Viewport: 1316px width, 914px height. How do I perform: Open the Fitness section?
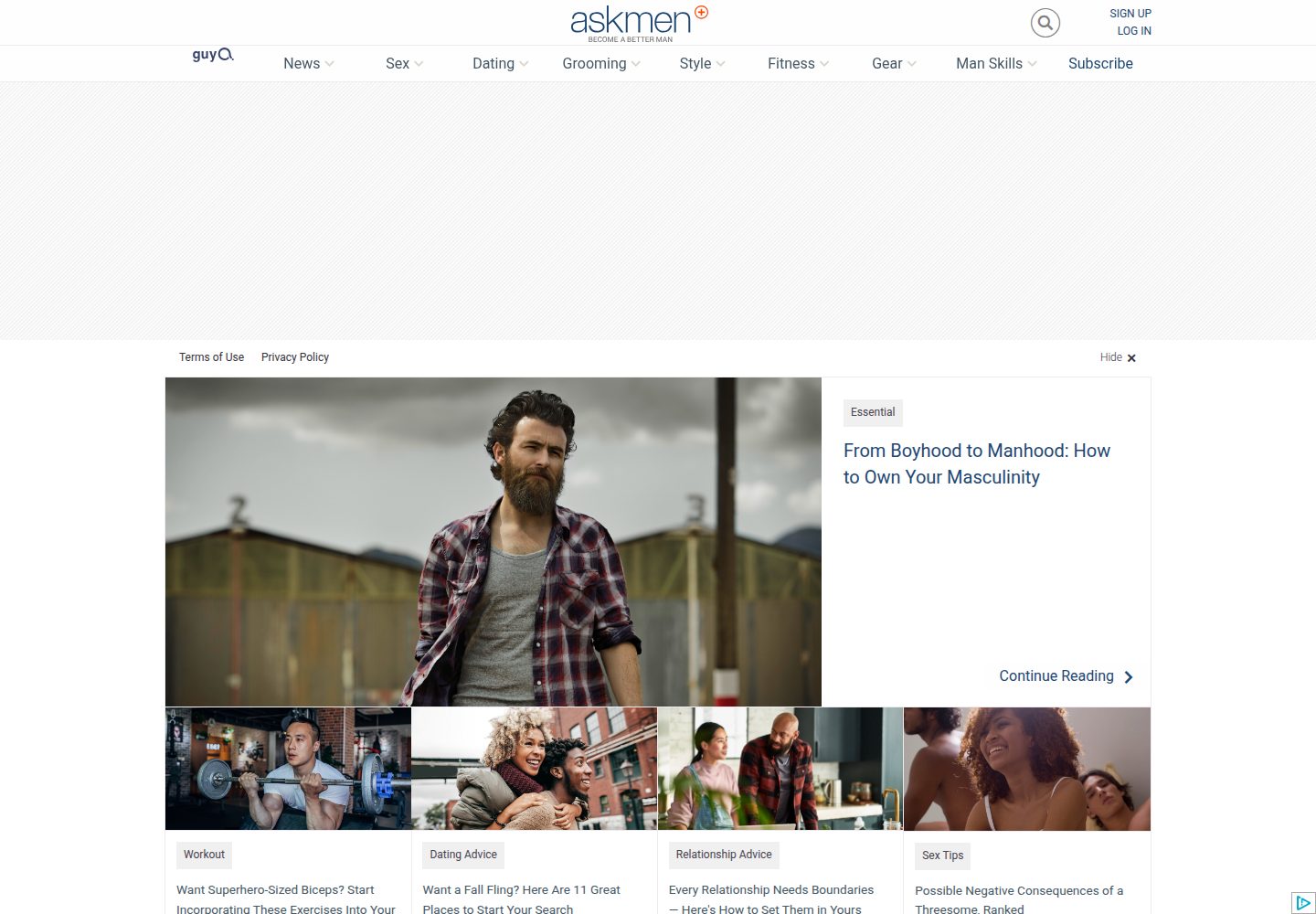click(791, 64)
